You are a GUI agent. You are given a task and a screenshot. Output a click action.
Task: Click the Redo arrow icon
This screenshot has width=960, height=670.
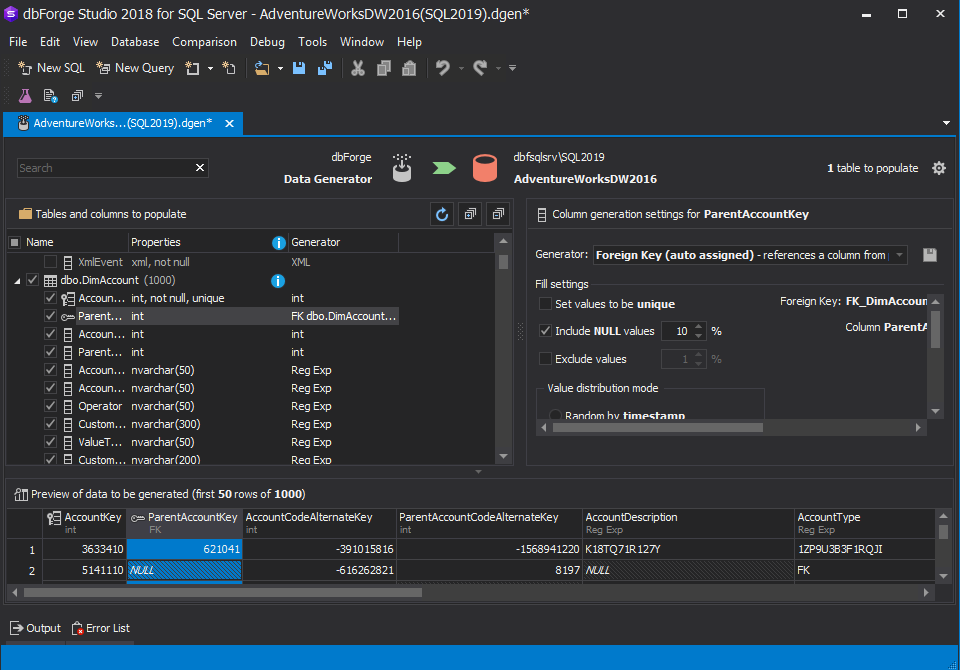[481, 68]
